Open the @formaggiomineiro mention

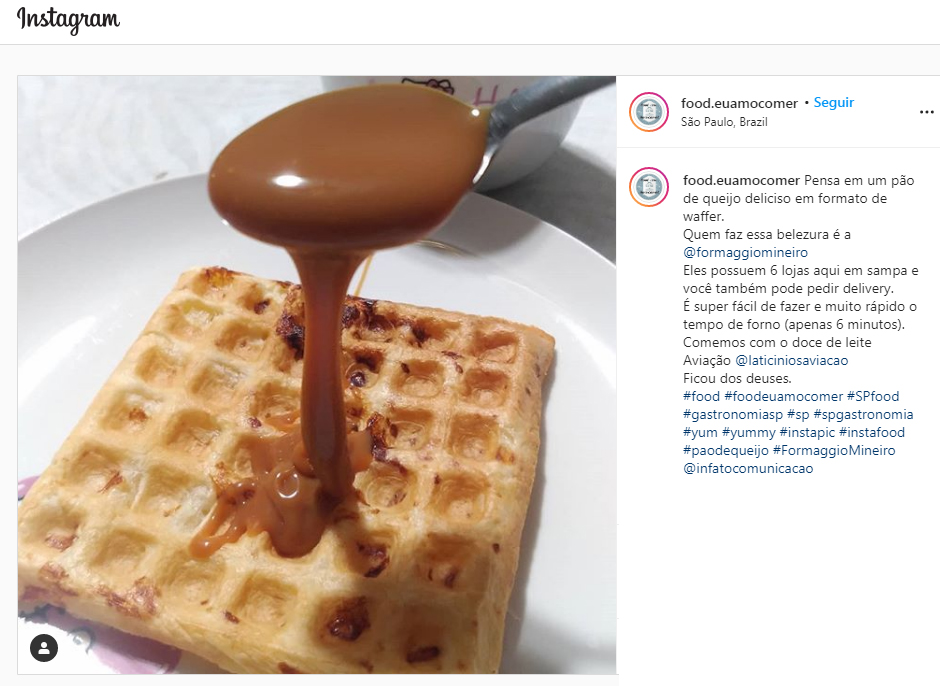(745, 252)
